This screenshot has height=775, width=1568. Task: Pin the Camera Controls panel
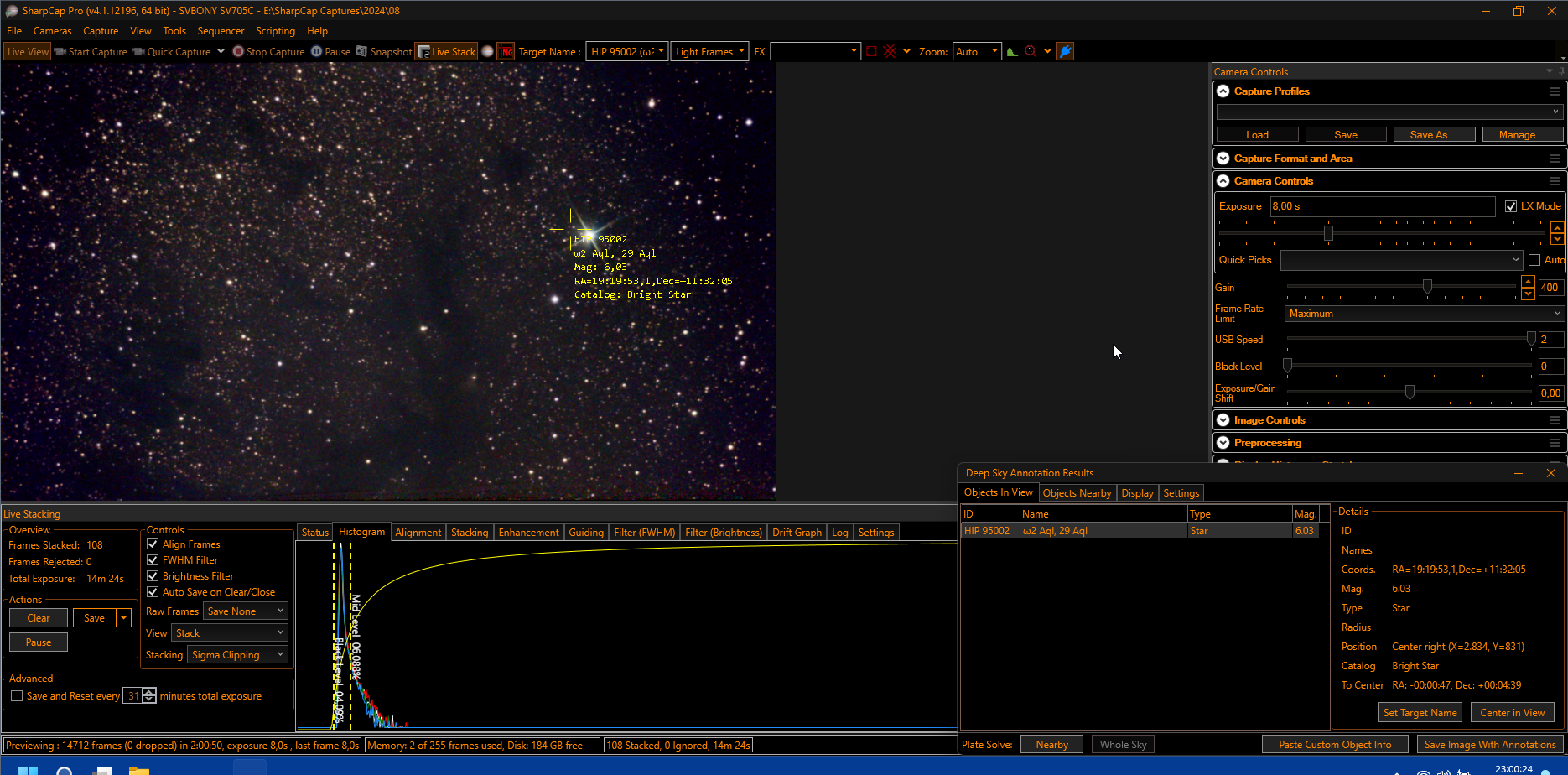pyautogui.click(x=1561, y=71)
